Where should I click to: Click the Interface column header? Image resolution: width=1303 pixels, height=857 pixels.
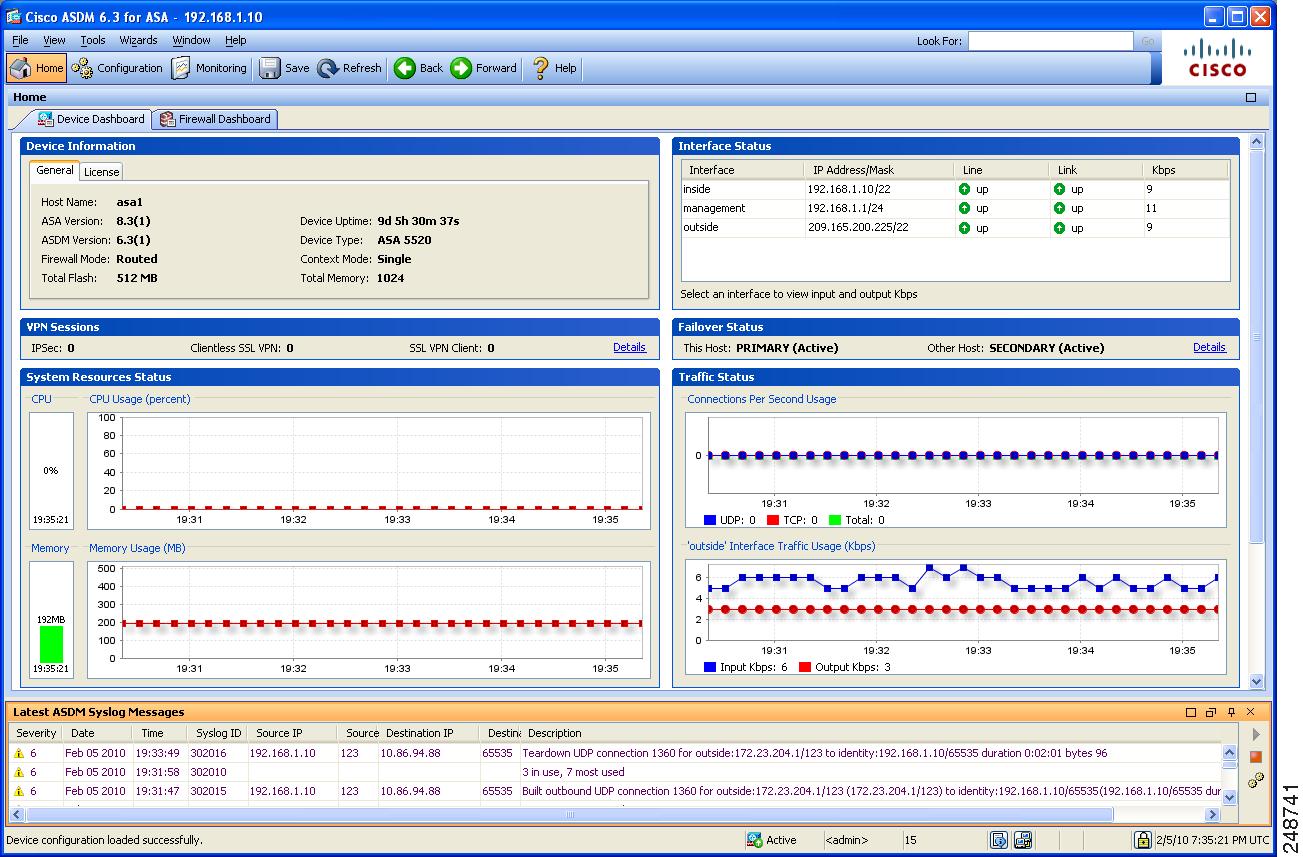(743, 170)
